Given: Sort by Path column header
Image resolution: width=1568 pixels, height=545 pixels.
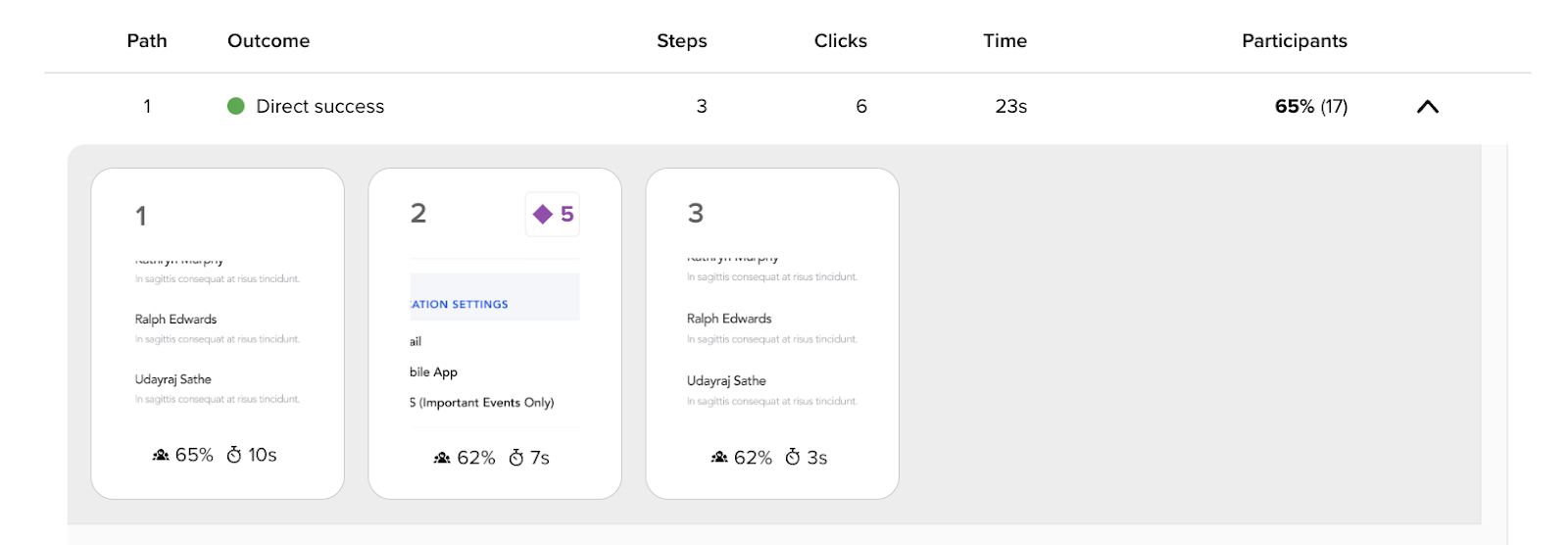Looking at the screenshot, I should click(x=147, y=41).
